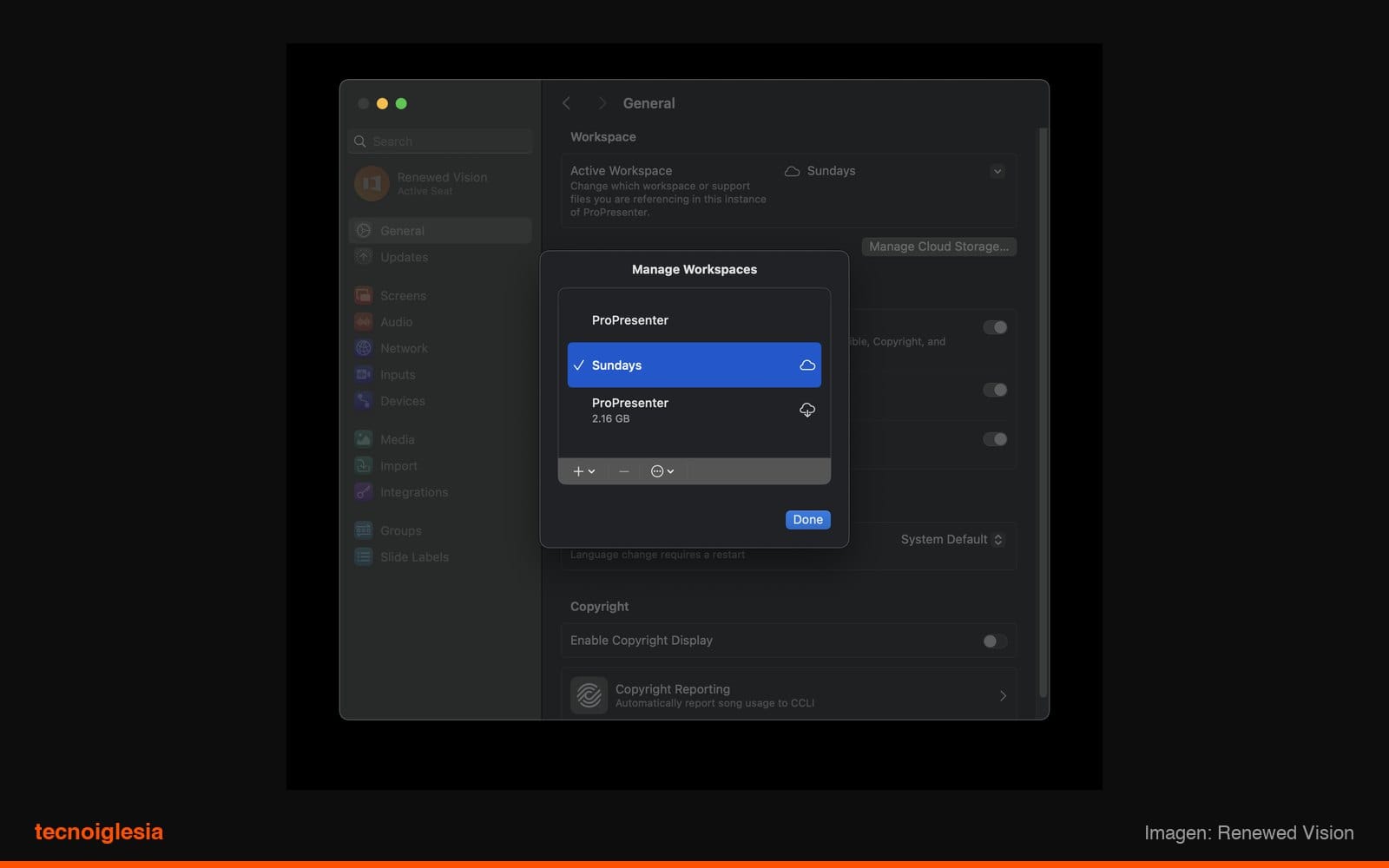
Task: Click the Media picture icon
Action: click(x=364, y=439)
